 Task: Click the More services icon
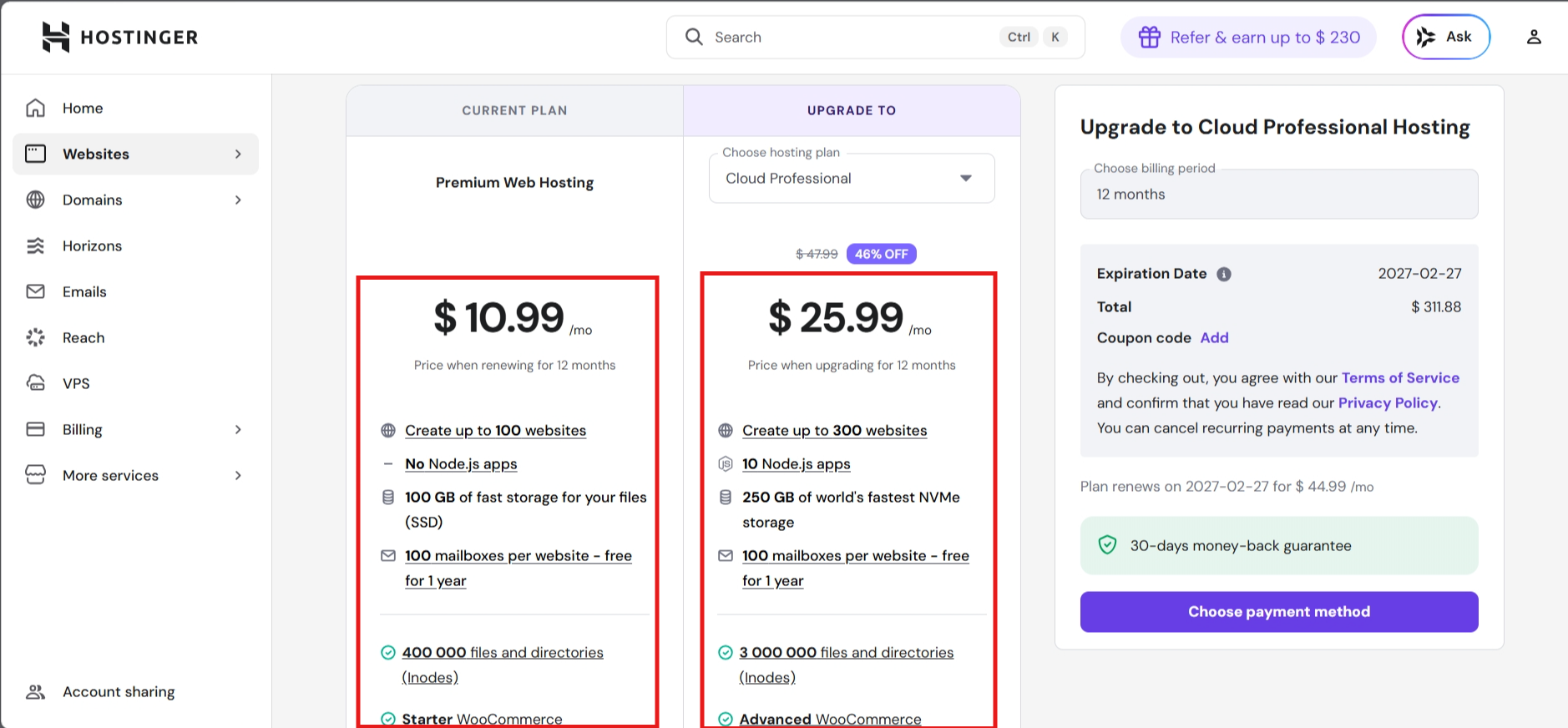(x=35, y=475)
